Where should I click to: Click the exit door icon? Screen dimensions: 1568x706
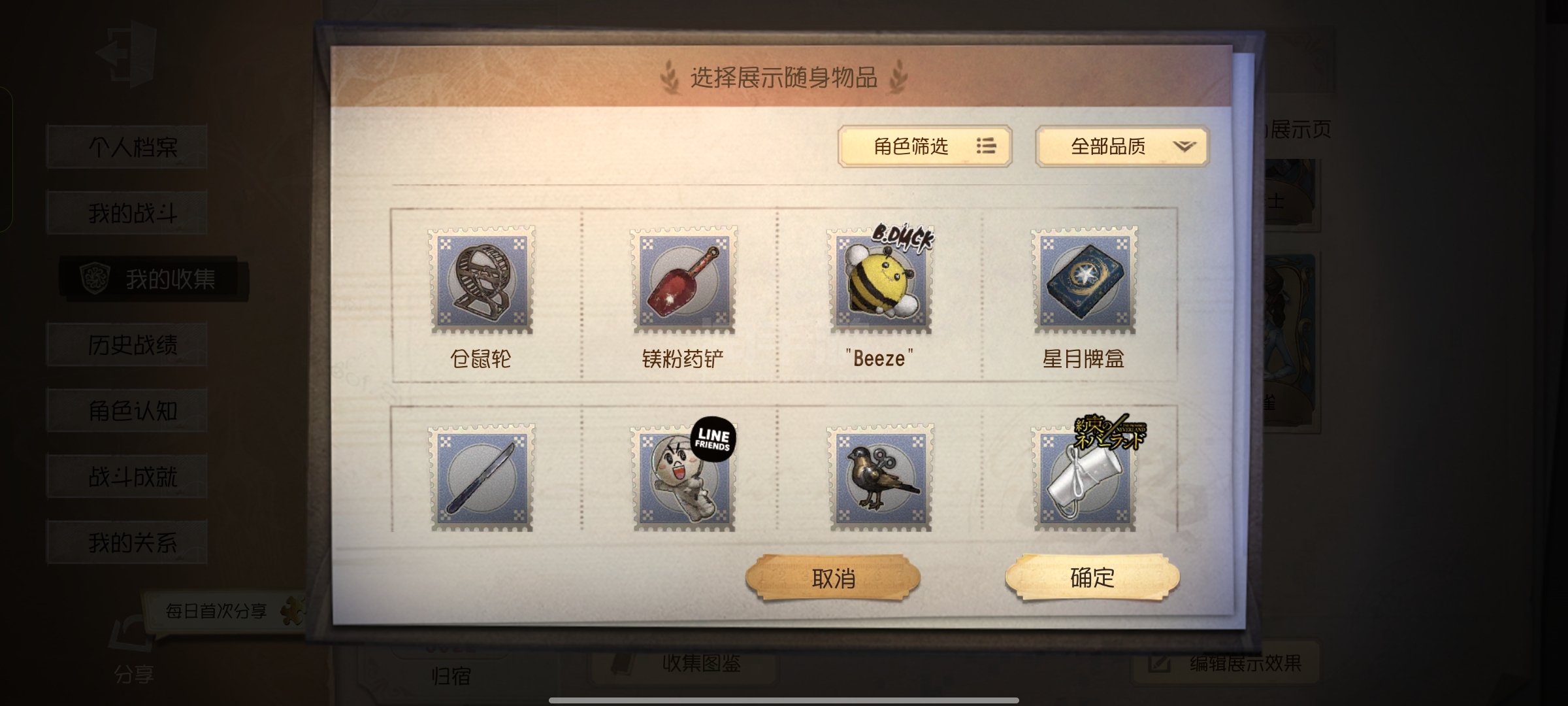click(127, 54)
